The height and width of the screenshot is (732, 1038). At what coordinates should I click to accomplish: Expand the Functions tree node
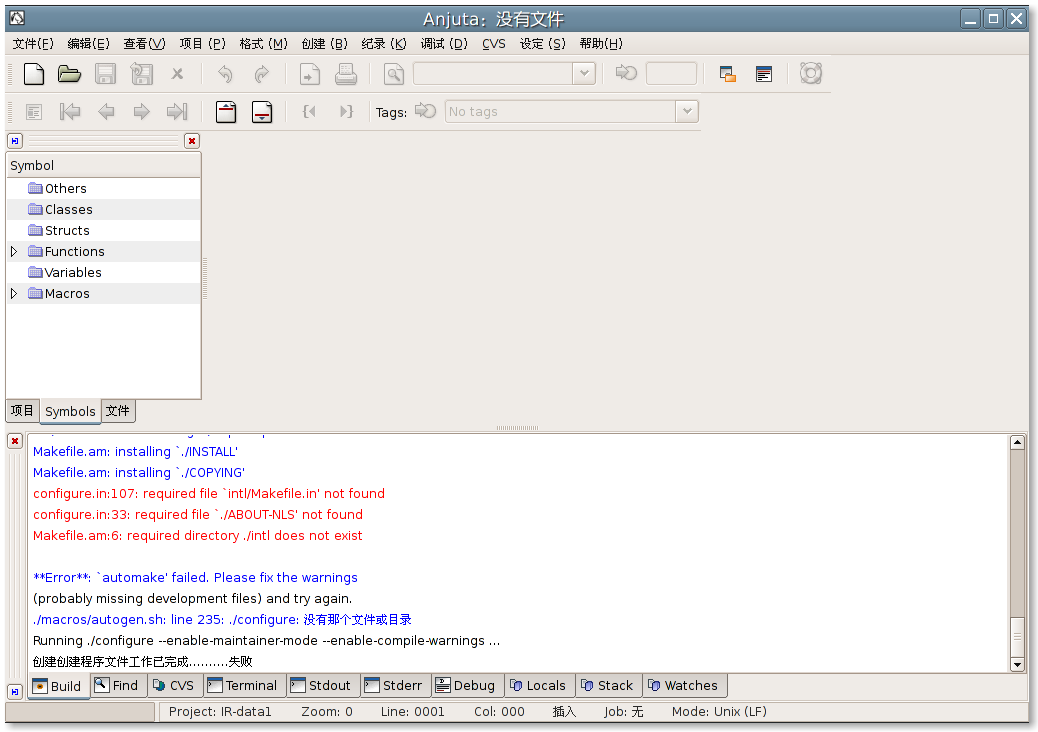coord(14,252)
